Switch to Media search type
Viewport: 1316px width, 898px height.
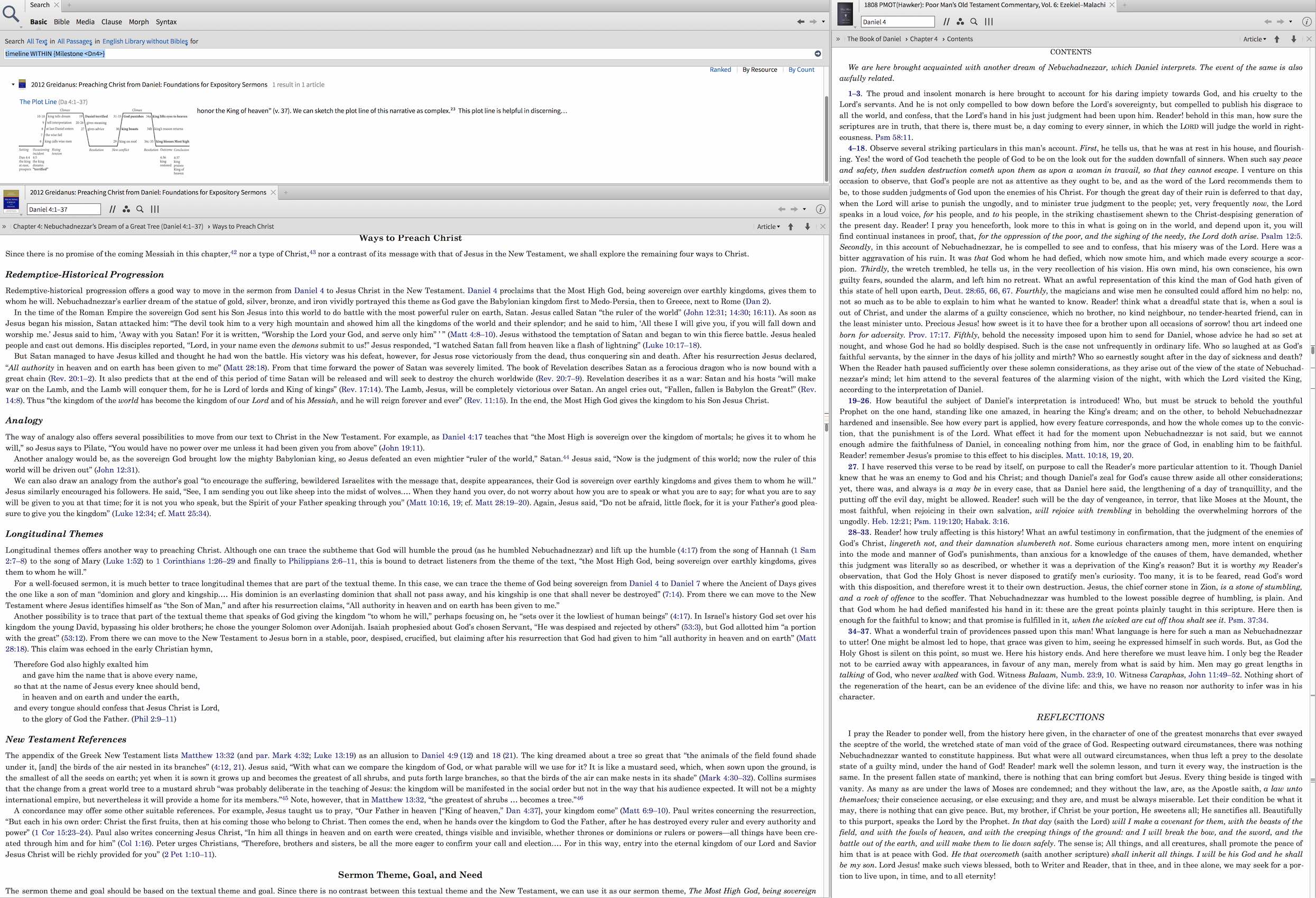85,22
